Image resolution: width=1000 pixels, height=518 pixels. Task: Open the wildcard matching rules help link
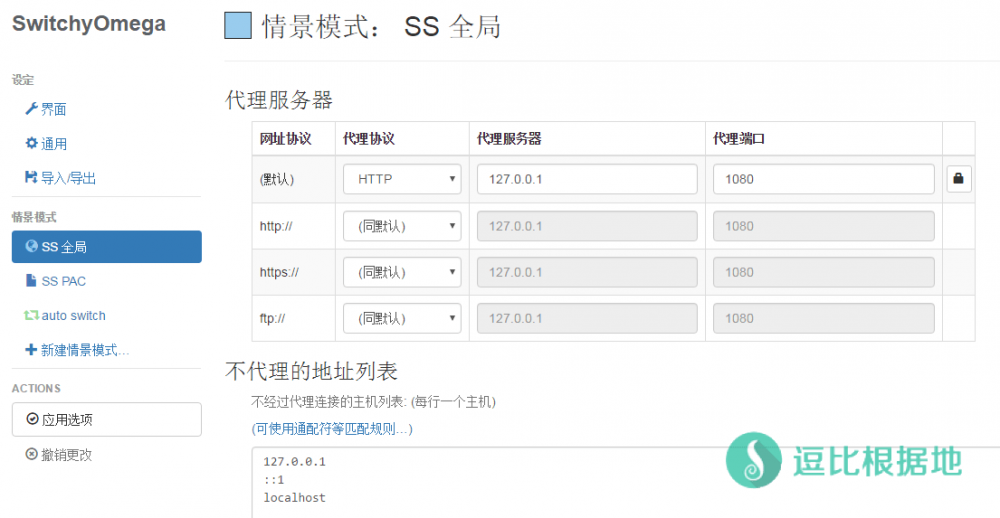pos(332,429)
